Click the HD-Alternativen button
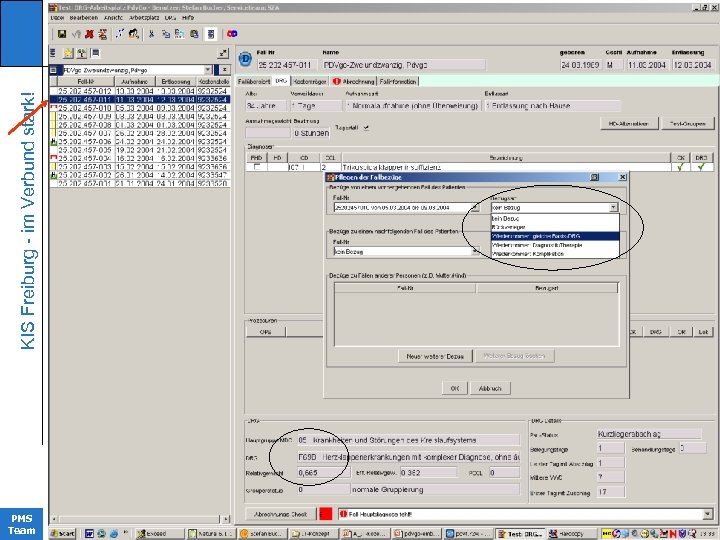The image size is (720, 540). pyautogui.click(x=628, y=124)
